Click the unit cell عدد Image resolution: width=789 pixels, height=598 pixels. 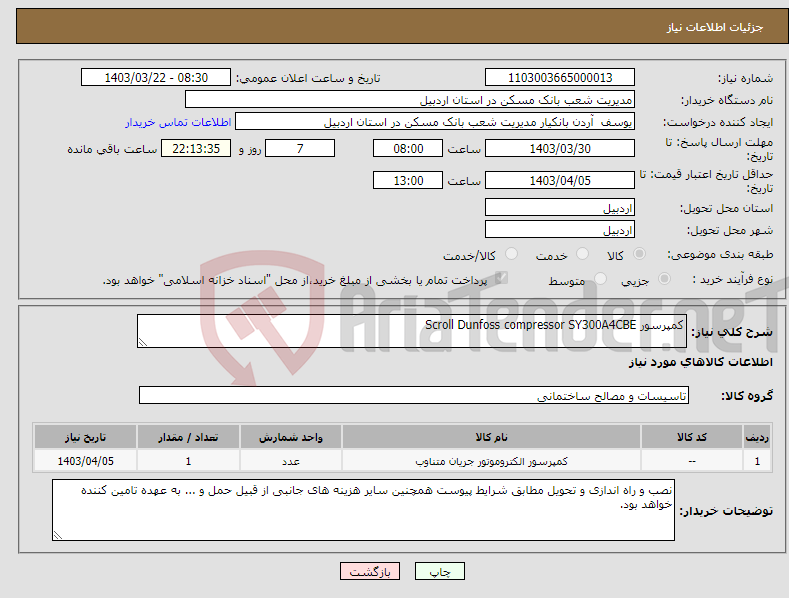[291, 461]
